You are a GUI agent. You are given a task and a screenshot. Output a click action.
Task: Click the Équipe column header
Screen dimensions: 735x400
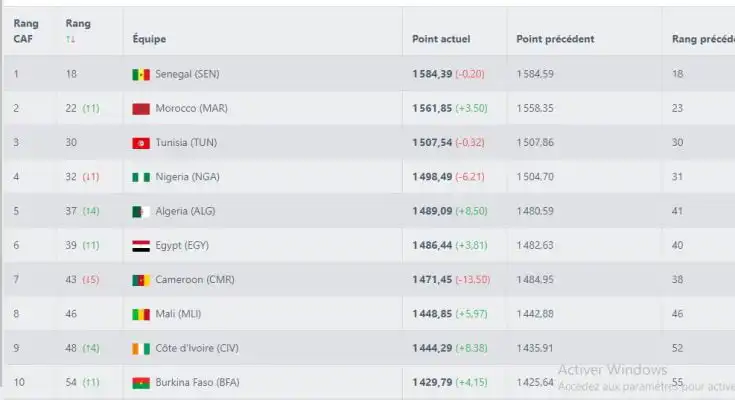pyautogui.click(x=149, y=39)
